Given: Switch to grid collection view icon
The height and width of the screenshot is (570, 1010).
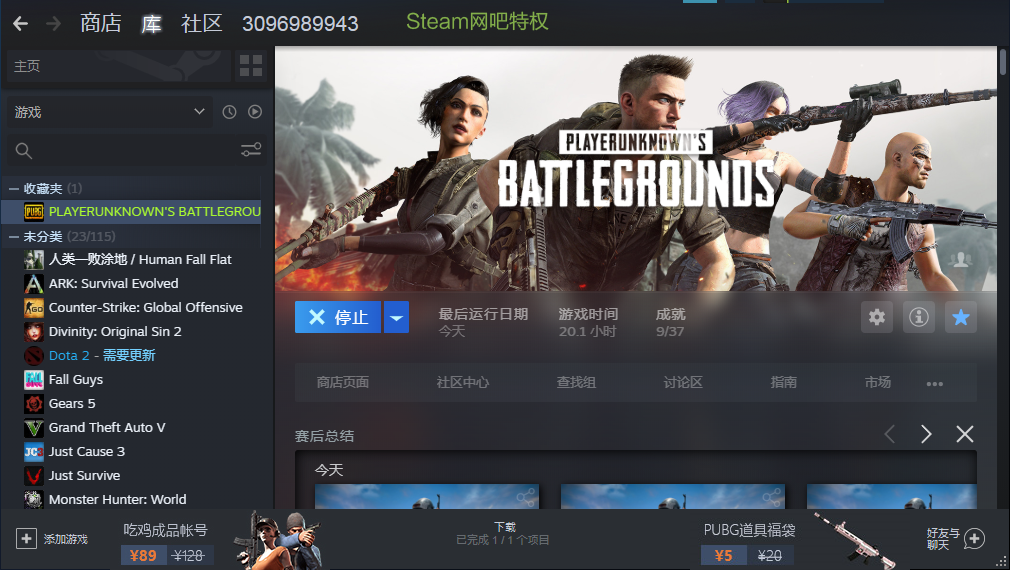Looking at the screenshot, I should coord(251,66).
